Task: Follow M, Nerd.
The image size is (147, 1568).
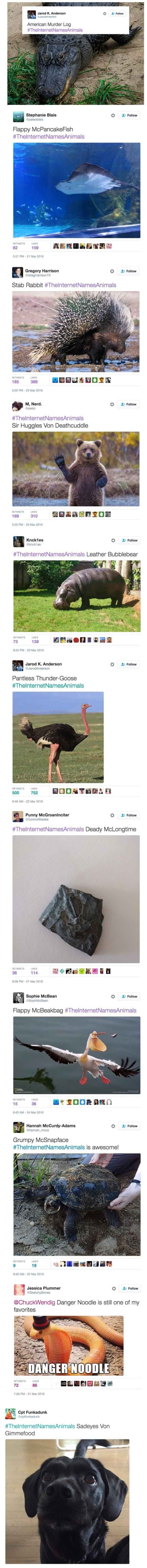Action: (129, 404)
